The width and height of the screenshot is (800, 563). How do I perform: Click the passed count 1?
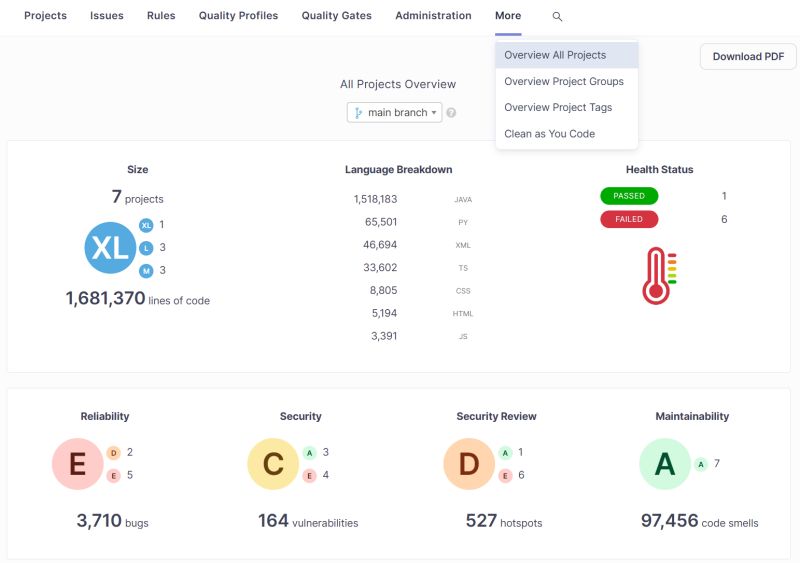point(724,196)
